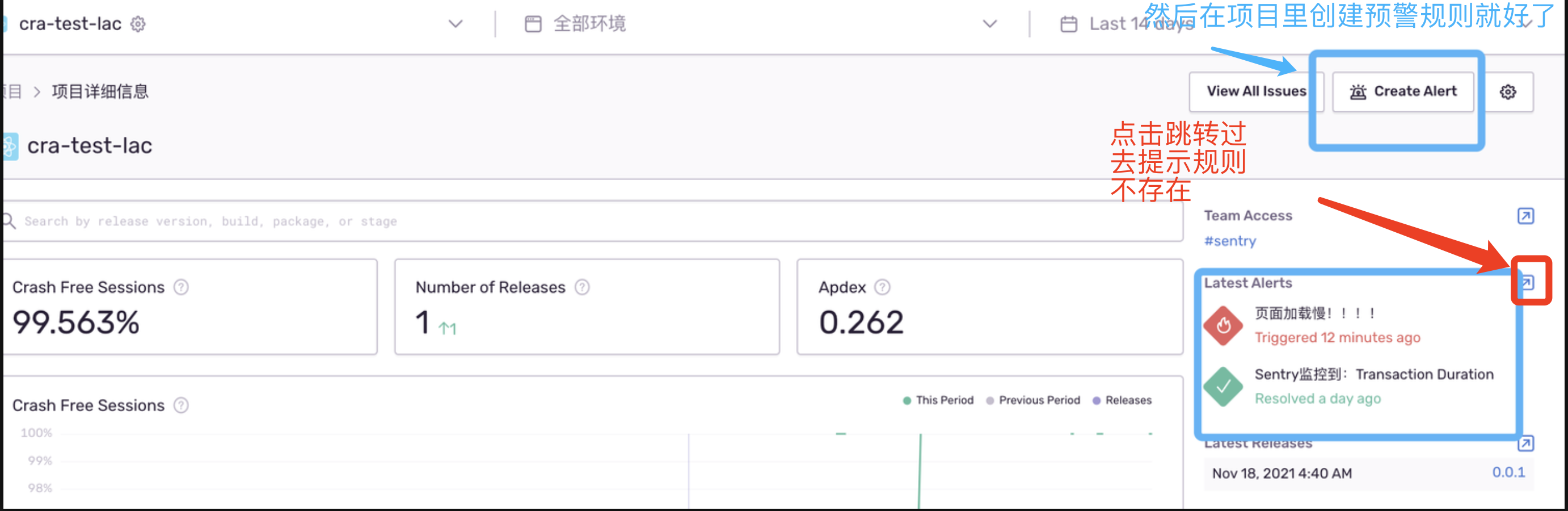Image resolution: width=1568 pixels, height=511 pixels.
Task: Click the environment calendar window icon
Action: pos(533,24)
